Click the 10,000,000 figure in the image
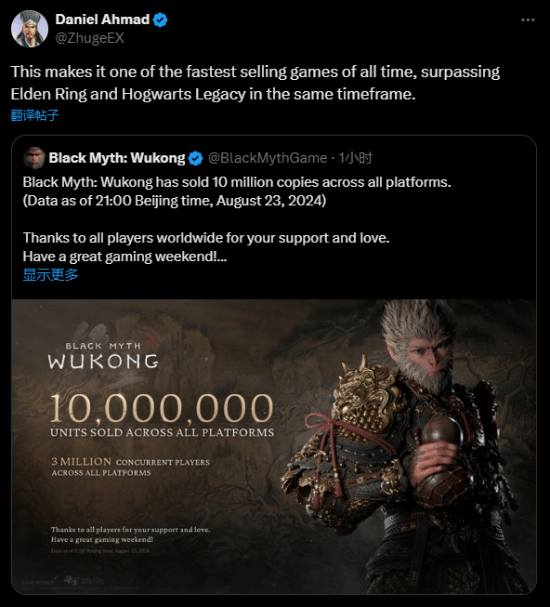The height and width of the screenshot is (607, 550). 162,408
